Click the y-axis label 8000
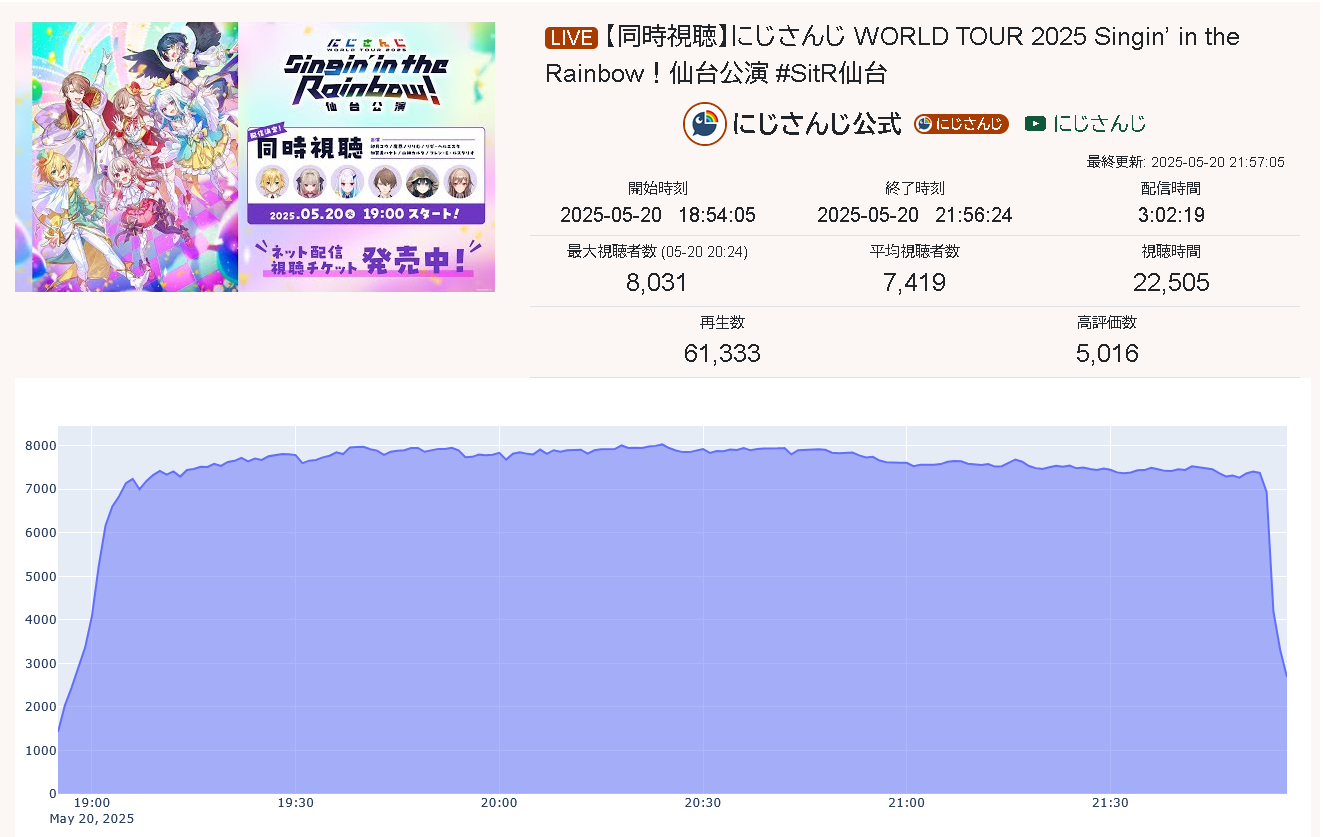 pos(40,446)
